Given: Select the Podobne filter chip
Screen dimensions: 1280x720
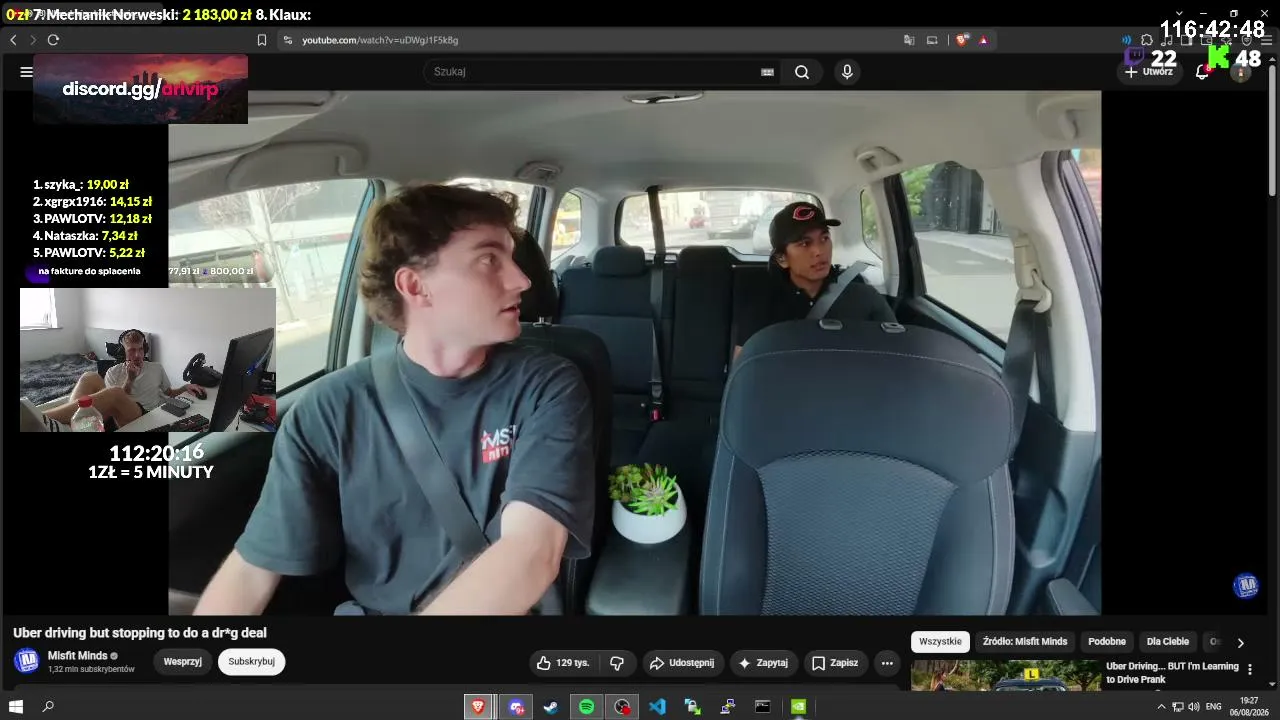Looking at the screenshot, I should pos(1107,642).
